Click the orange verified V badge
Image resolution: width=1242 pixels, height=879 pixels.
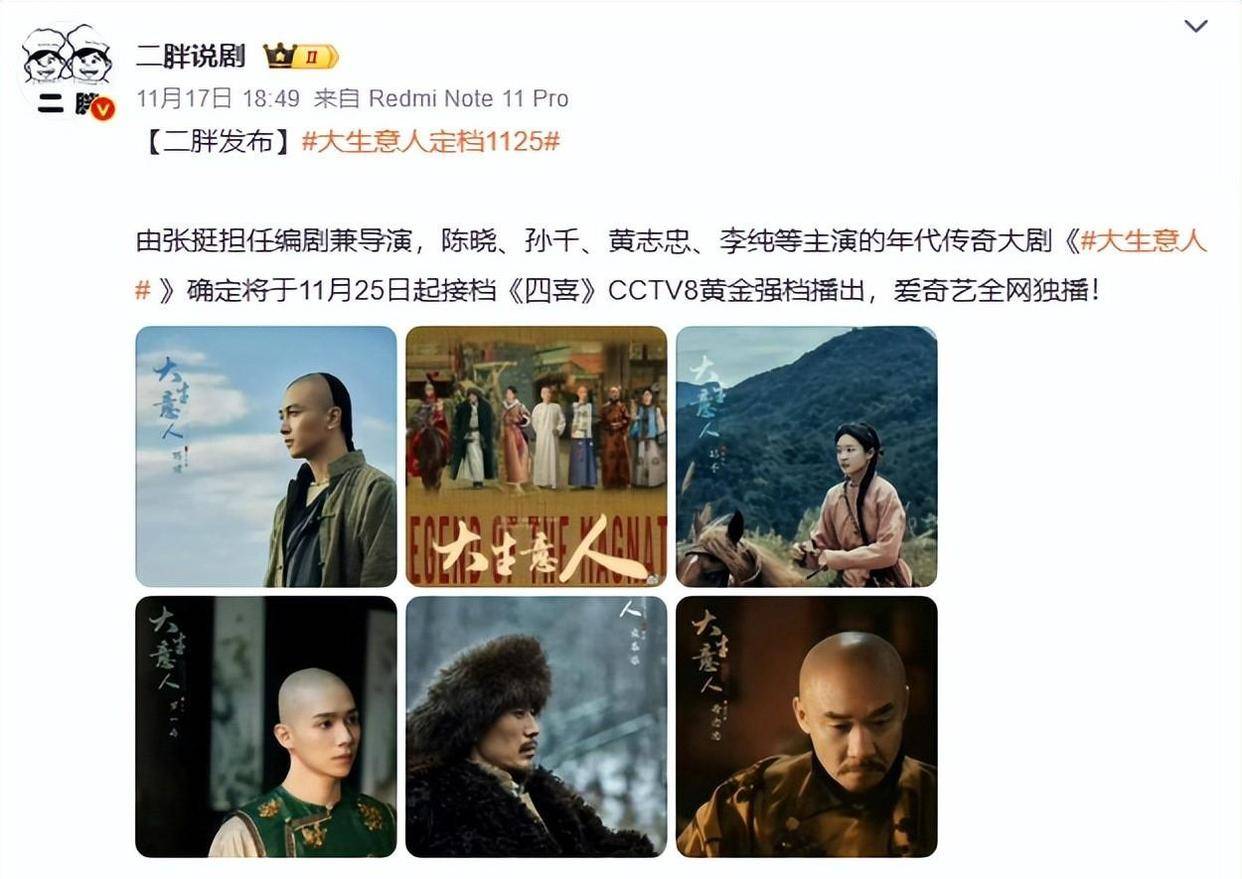103,108
